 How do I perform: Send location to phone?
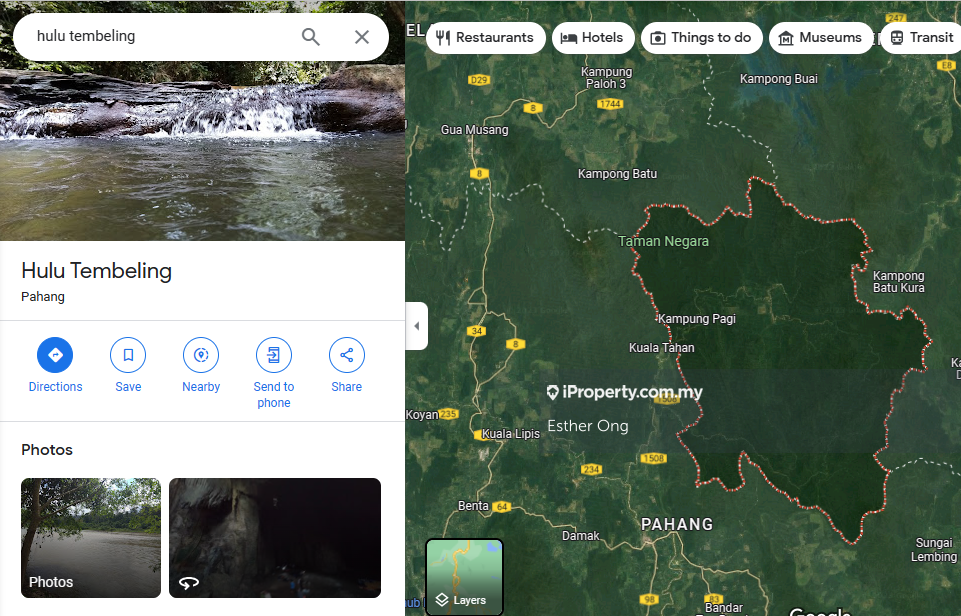[x=273, y=355]
